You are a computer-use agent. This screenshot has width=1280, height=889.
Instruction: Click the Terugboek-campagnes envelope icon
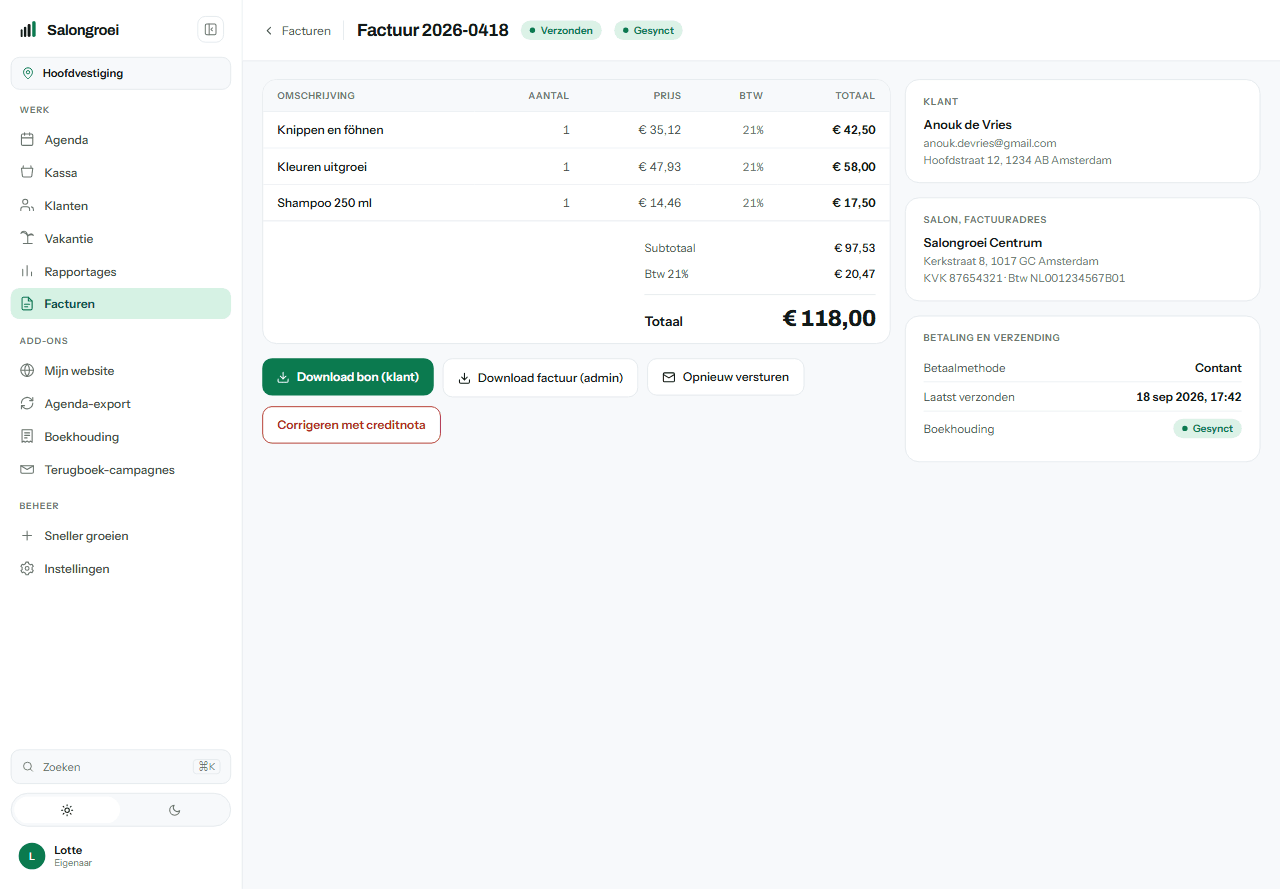(28, 470)
